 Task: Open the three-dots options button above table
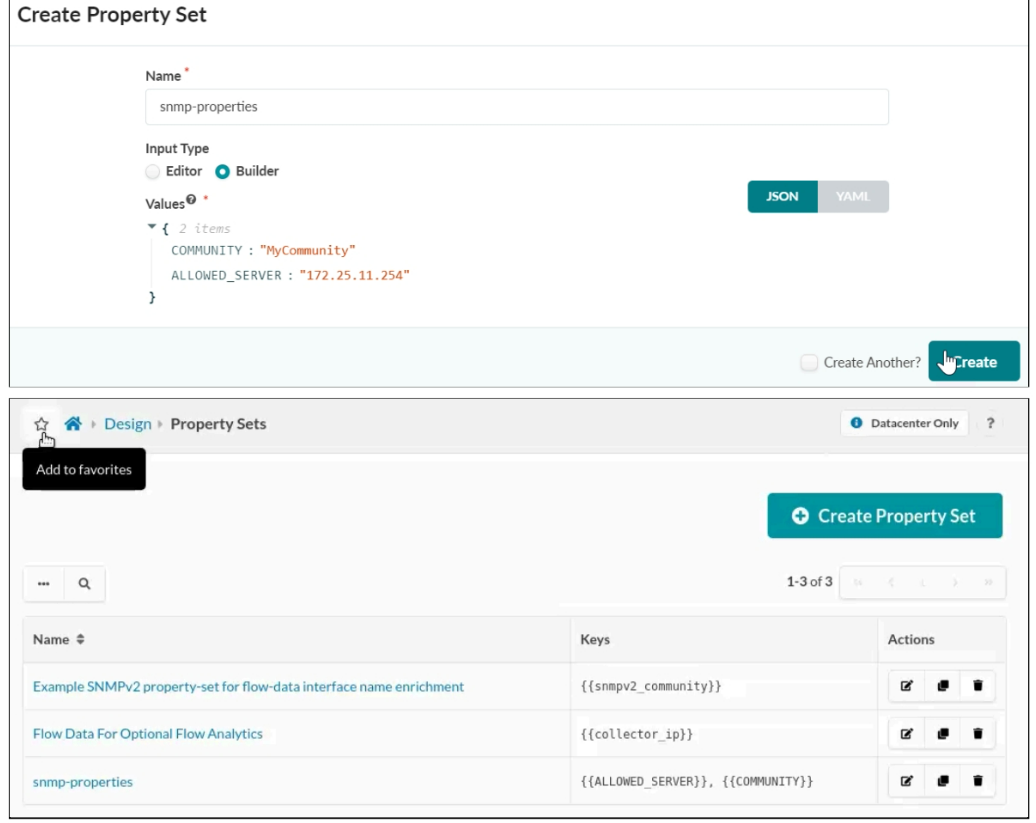[x=44, y=585]
